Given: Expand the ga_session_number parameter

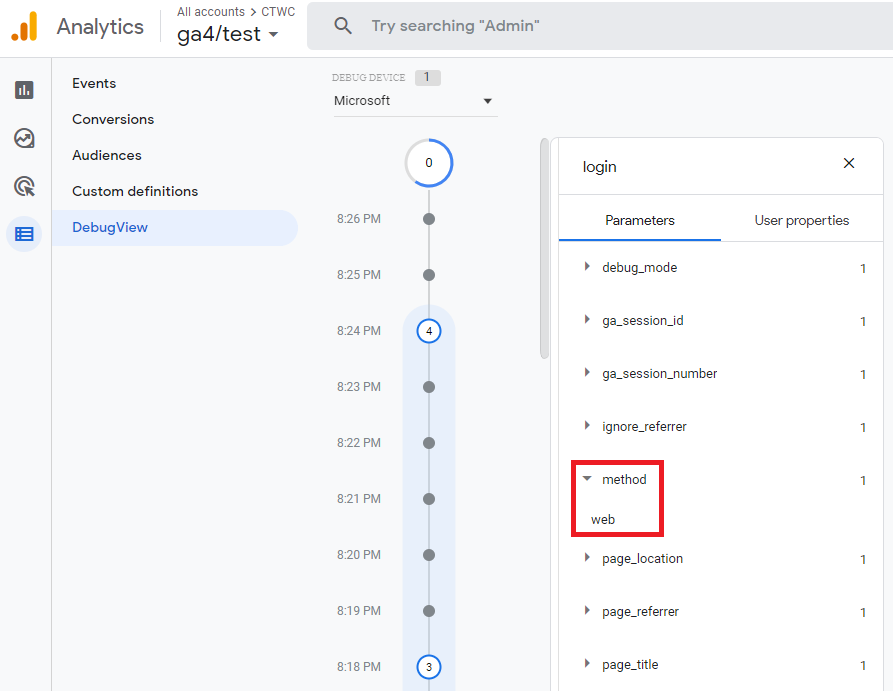Looking at the screenshot, I should point(587,373).
